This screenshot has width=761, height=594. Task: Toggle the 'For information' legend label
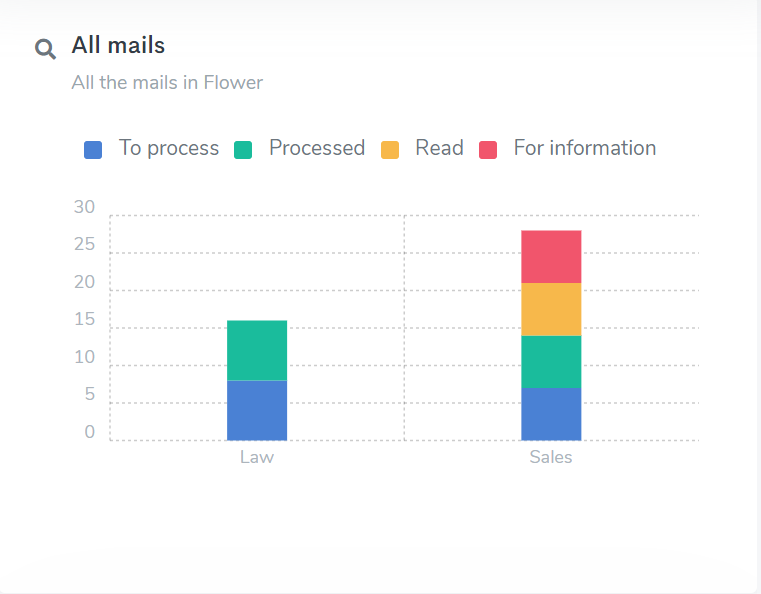coord(584,148)
